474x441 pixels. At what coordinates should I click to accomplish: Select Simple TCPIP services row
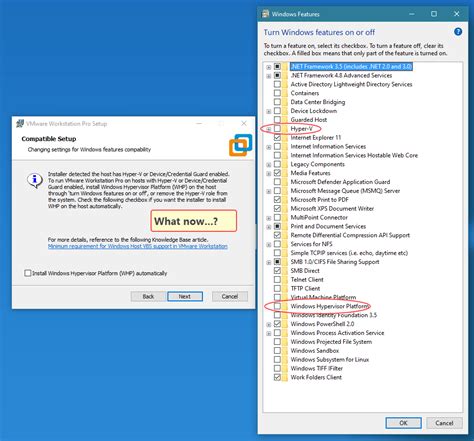point(349,253)
